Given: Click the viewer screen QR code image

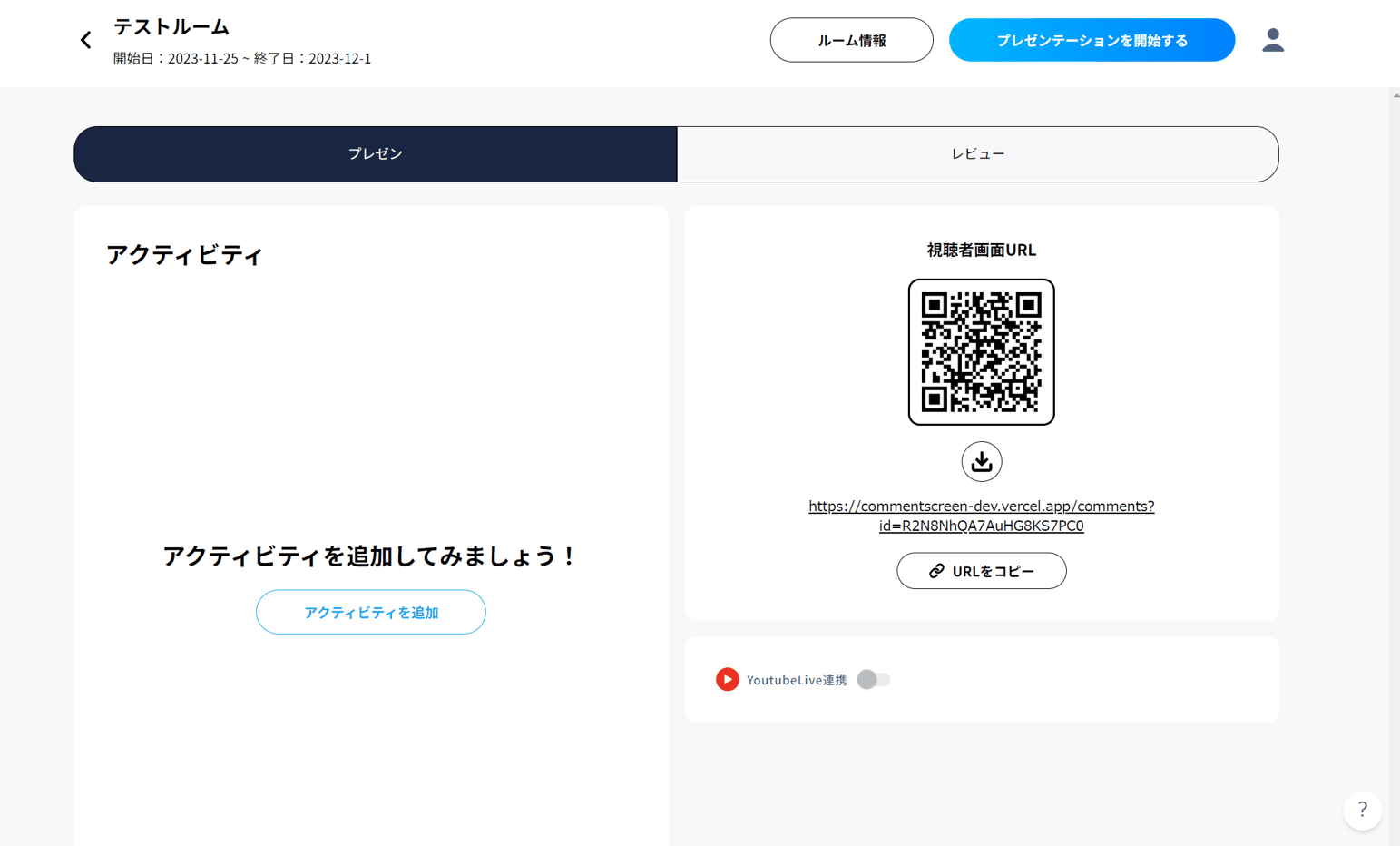Looking at the screenshot, I should (x=981, y=352).
